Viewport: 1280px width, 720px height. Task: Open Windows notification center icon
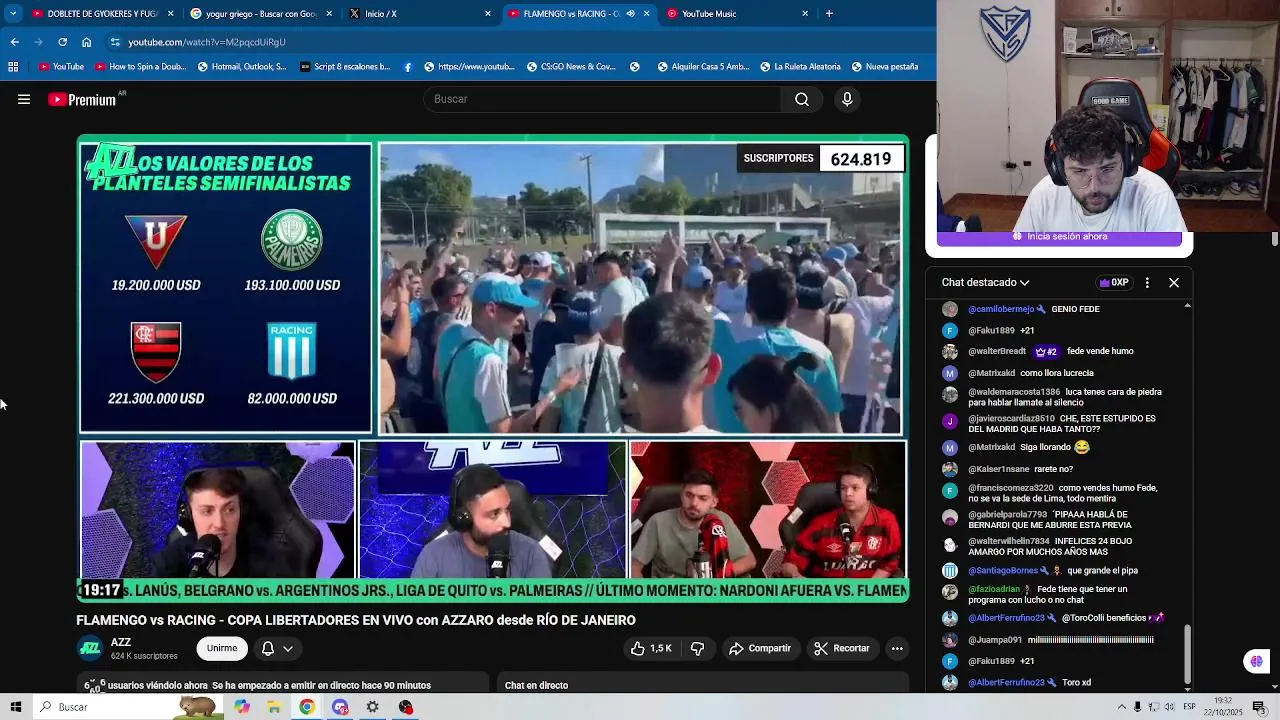[1259, 707]
